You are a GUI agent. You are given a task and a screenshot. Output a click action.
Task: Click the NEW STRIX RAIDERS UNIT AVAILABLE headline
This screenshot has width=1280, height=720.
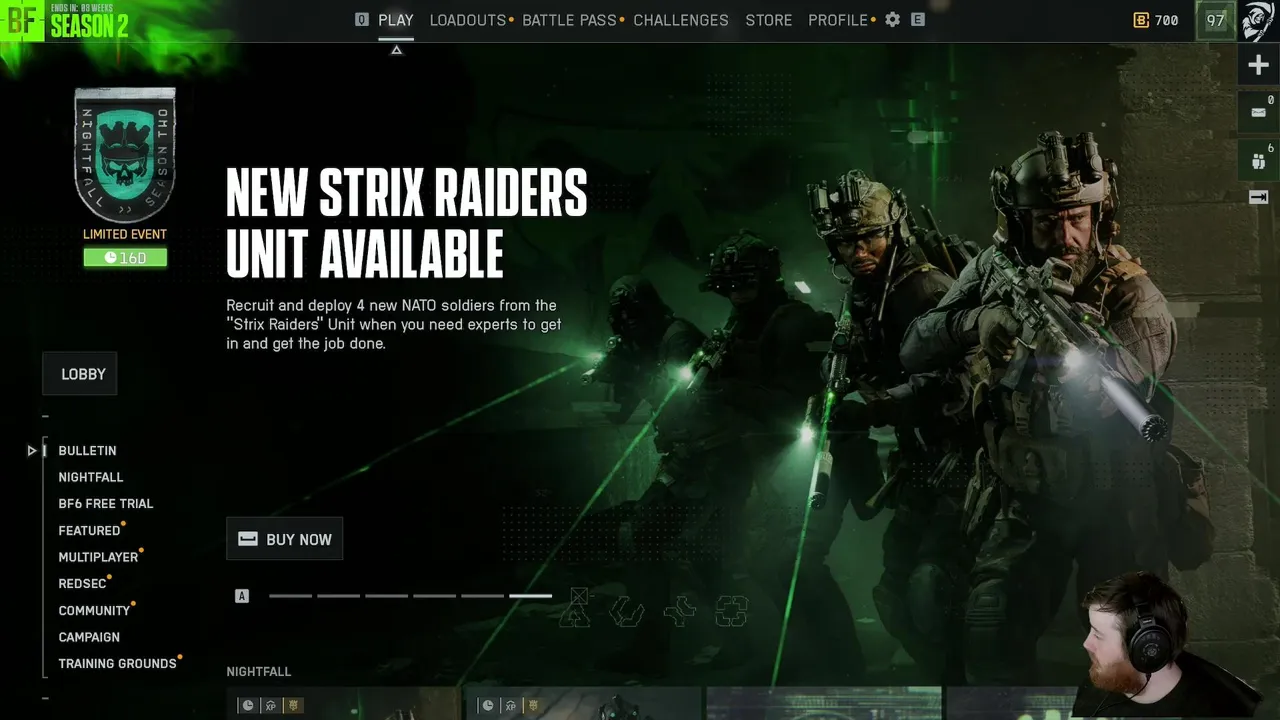tap(406, 223)
